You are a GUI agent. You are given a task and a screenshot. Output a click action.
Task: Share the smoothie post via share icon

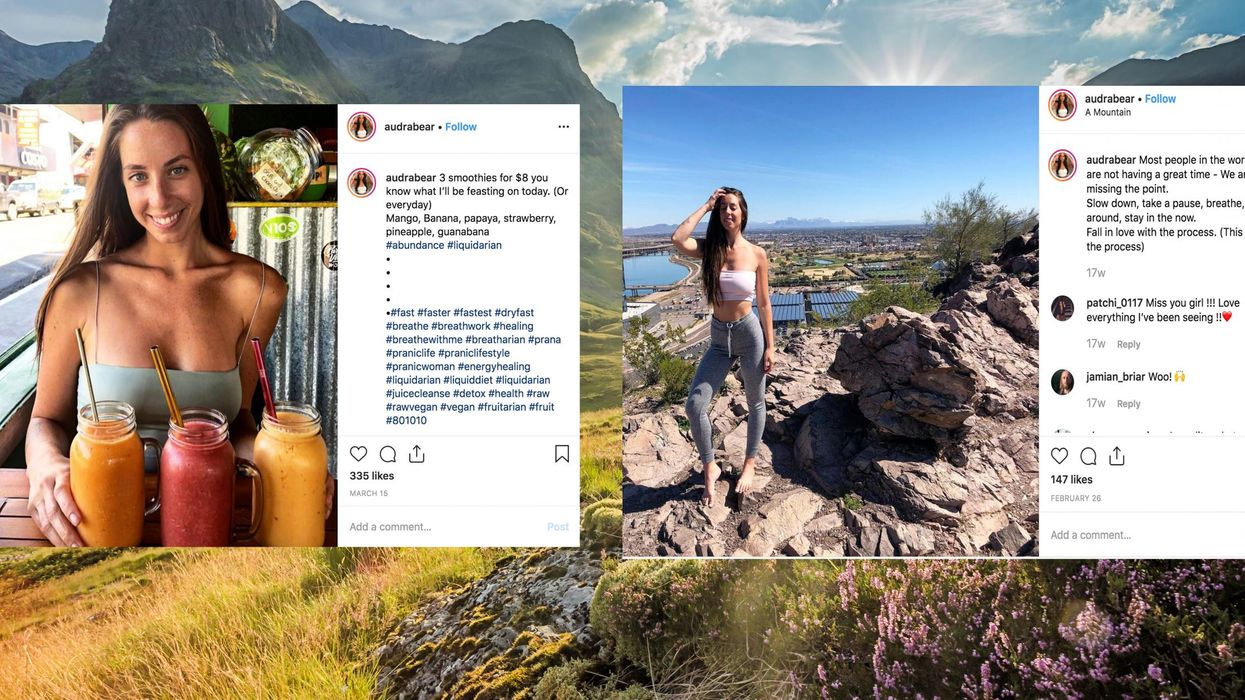[x=417, y=454]
